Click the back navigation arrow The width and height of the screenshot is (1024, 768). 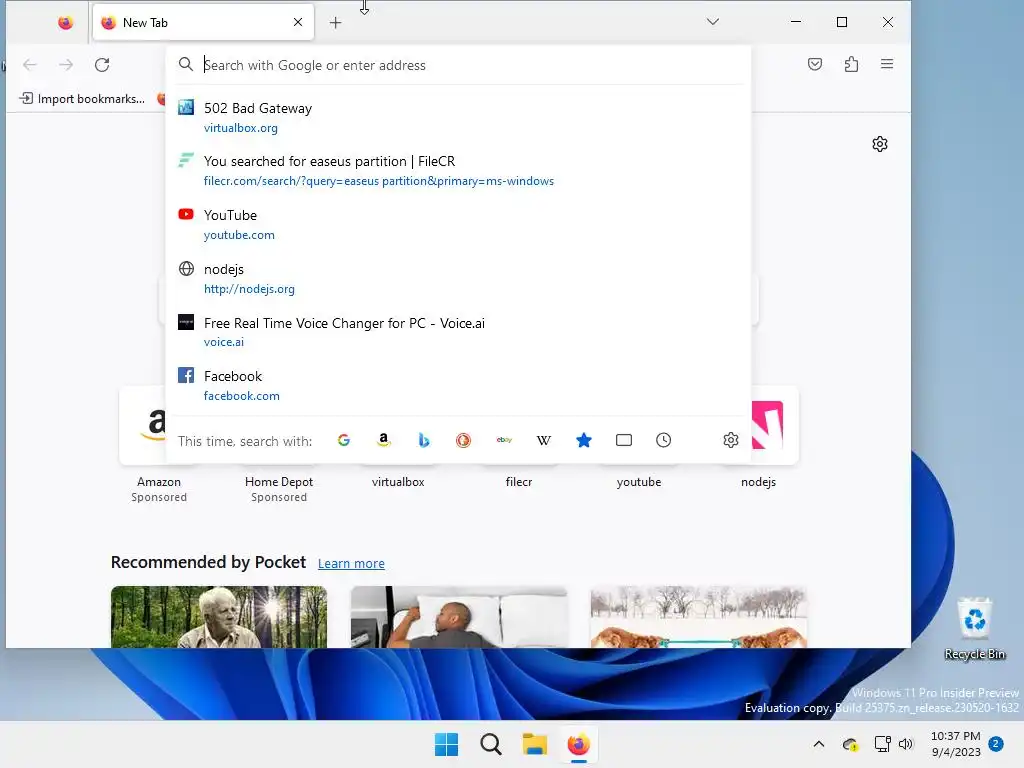pyautogui.click(x=30, y=65)
